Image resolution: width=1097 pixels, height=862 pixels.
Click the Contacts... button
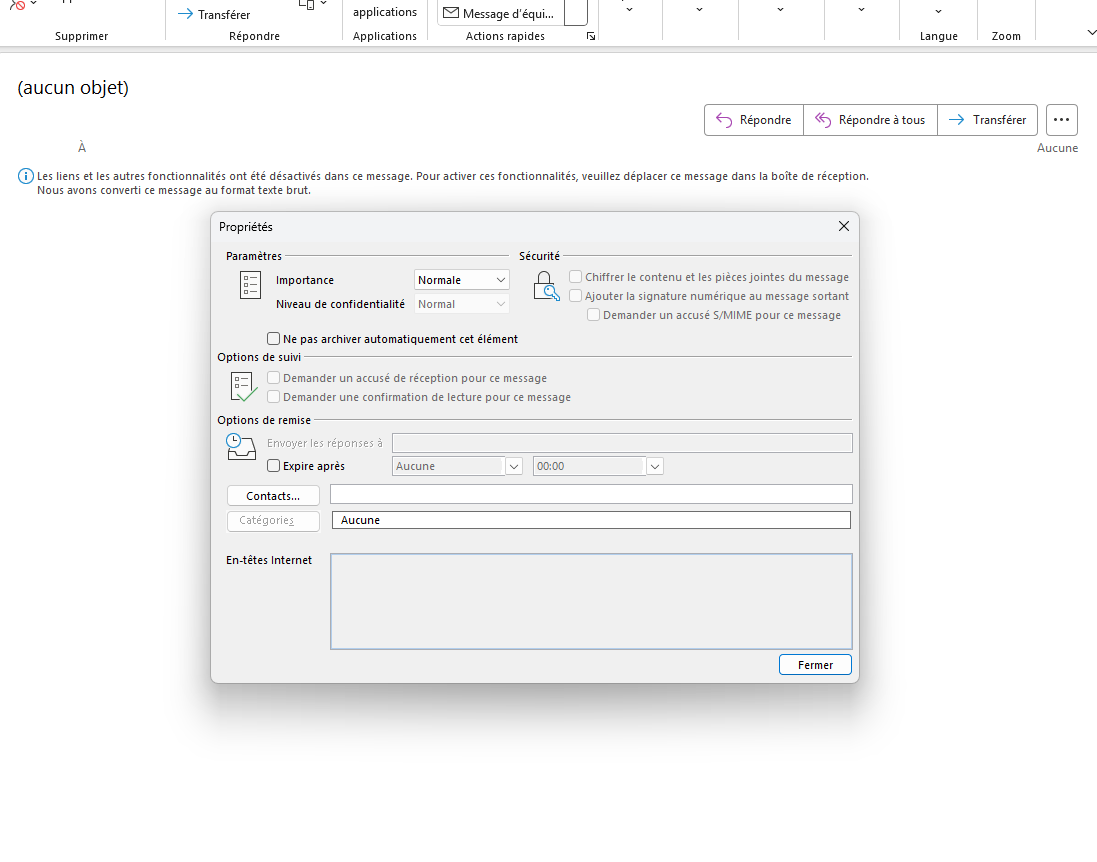pyautogui.click(x=273, y=496)
